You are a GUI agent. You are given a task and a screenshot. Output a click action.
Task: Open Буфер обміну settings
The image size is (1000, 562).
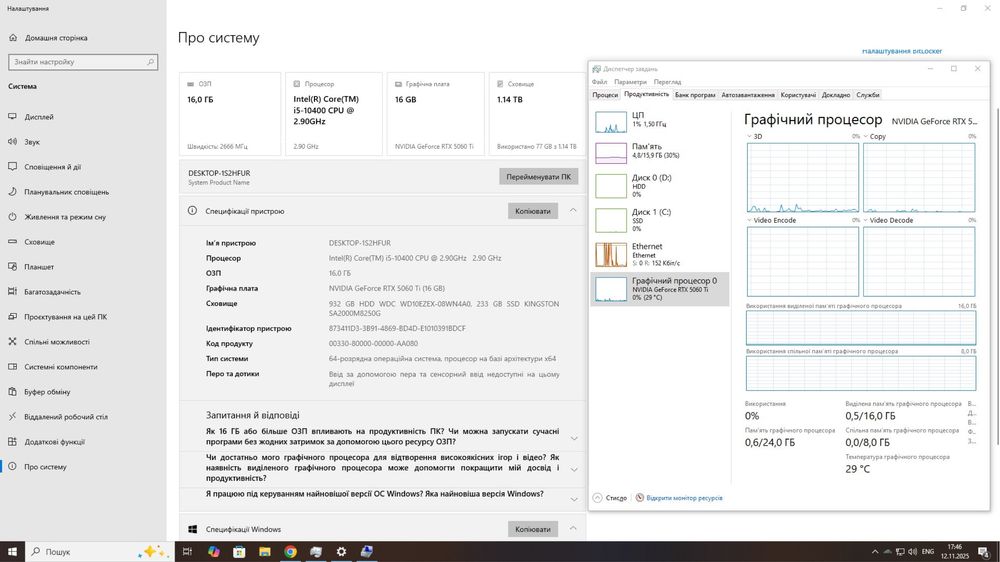tap(47, 392)
